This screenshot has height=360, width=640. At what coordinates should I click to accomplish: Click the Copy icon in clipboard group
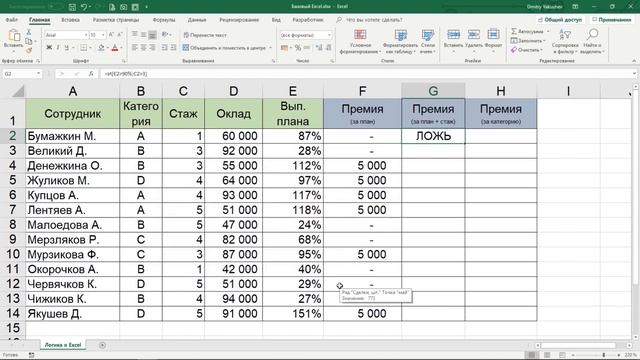click(x=29, y=41)
